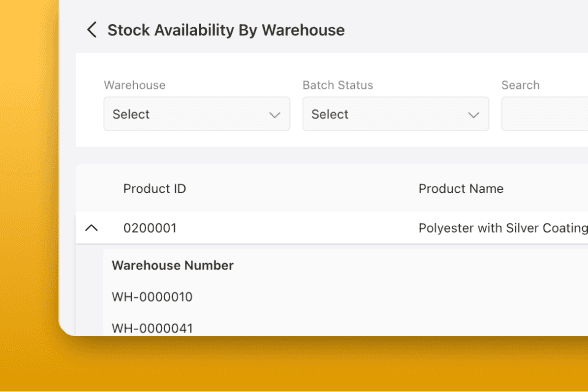The image size is (588, 392).
Task: Select product ID 0200001 cell
Action: tap(150, 228)
